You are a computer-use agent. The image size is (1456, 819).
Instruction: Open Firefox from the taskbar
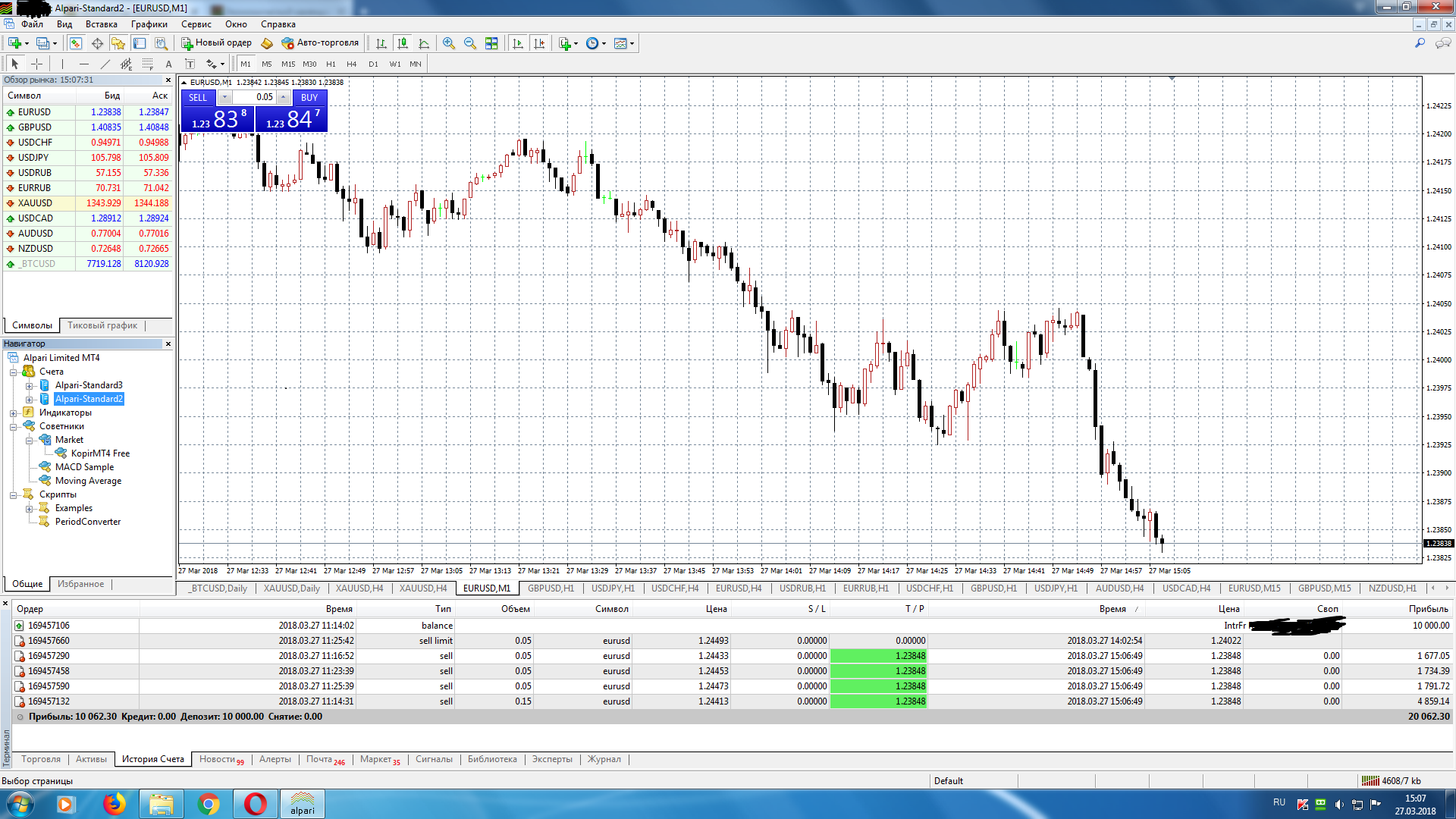(x=114, y=804)
